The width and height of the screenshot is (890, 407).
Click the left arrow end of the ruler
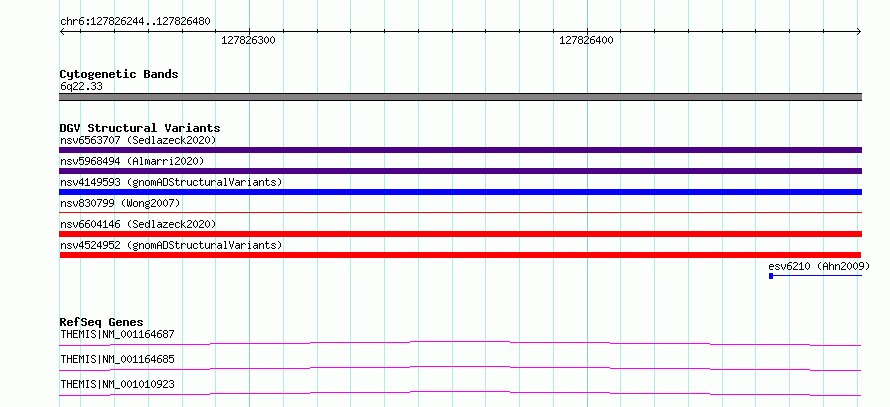tap(63, 32)
